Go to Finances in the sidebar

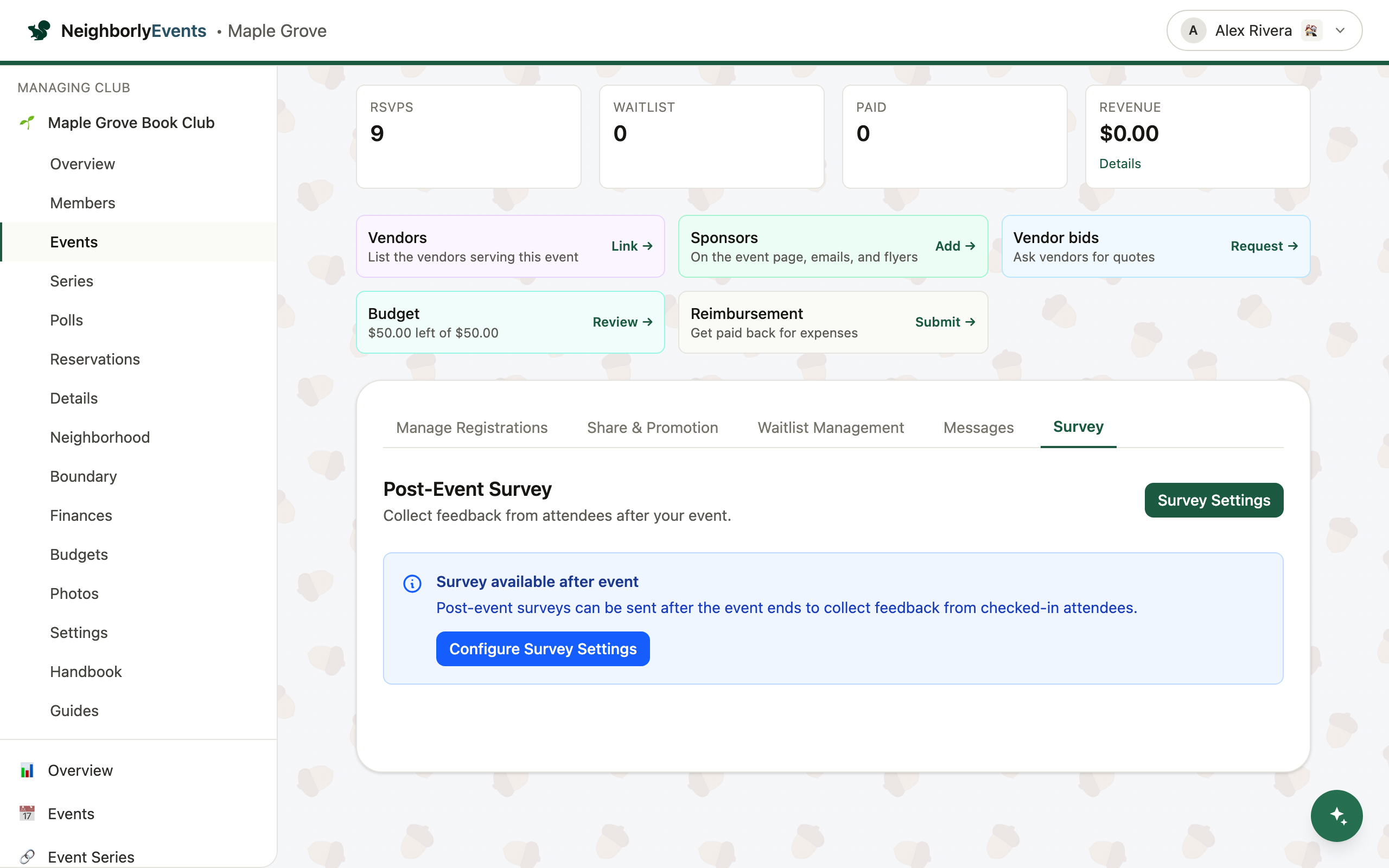tap(138, 515)
